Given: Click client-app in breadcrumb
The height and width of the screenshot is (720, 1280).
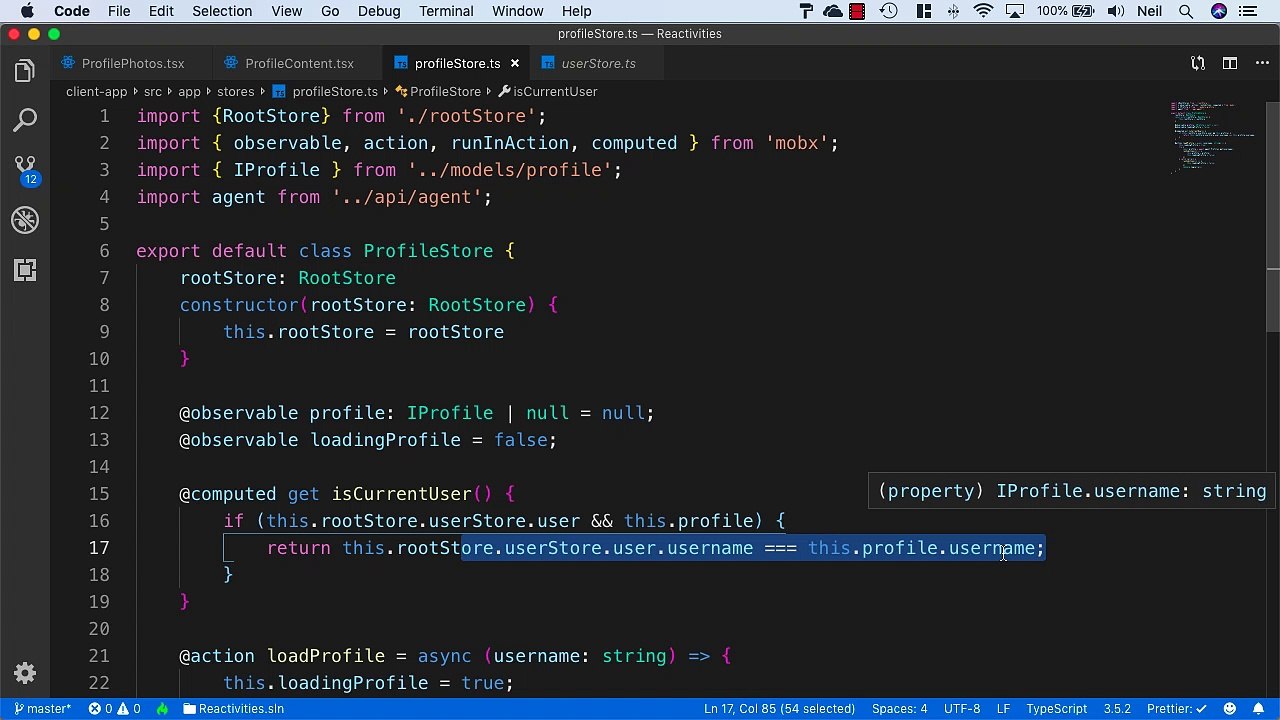Looking at the screenshot, I should pos(97,91).
